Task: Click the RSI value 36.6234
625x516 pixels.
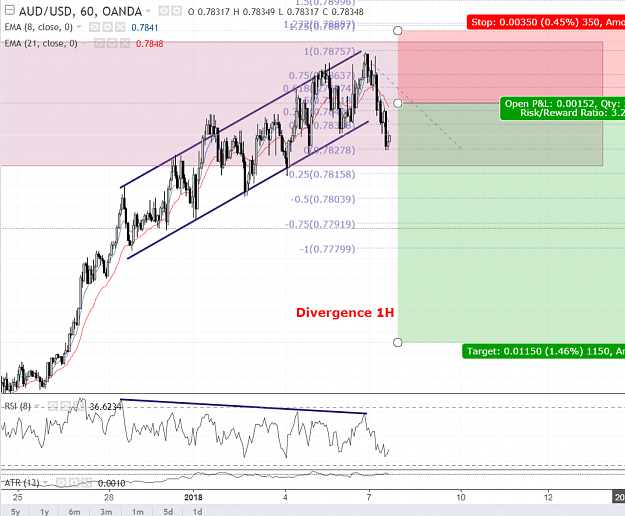Action: pos(105,406)
